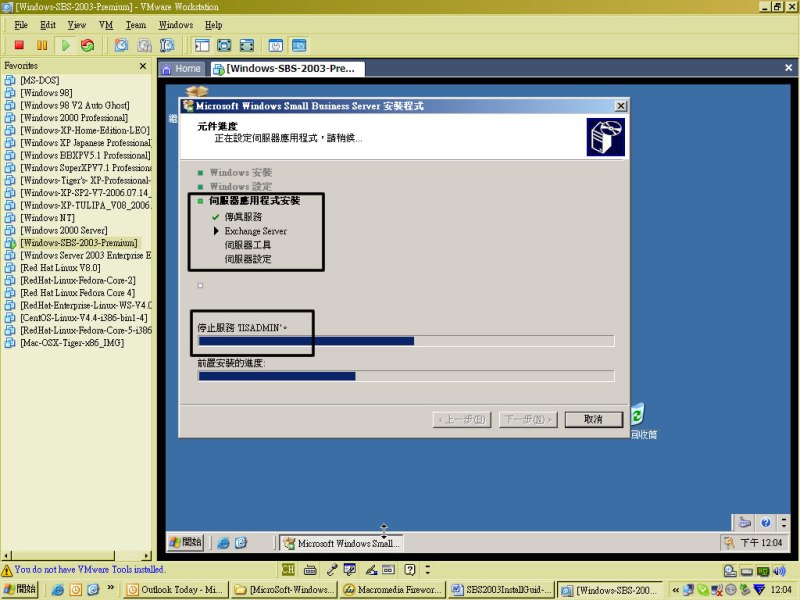Switch to the Home tab
The width and height of the screenshot is (800, 600).
(x=182, y=69)
